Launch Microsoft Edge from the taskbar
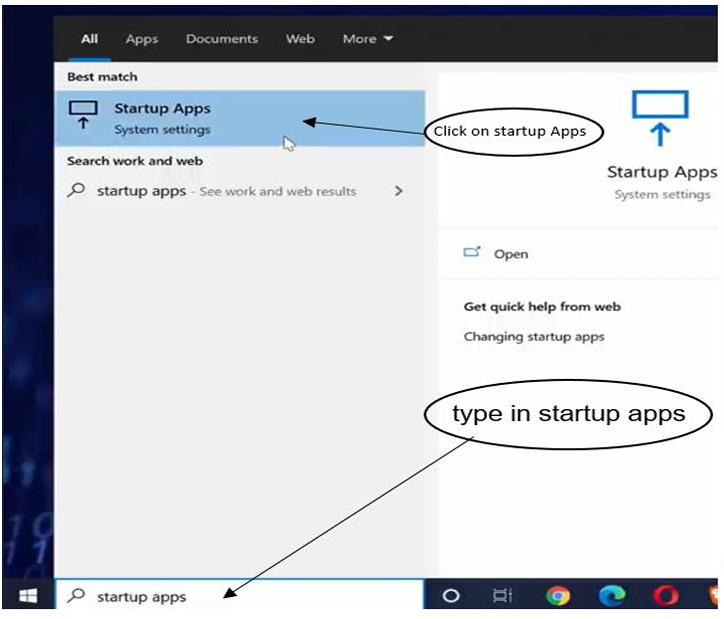The width and height of the screenshot is (724, 619). pos(611,596)
